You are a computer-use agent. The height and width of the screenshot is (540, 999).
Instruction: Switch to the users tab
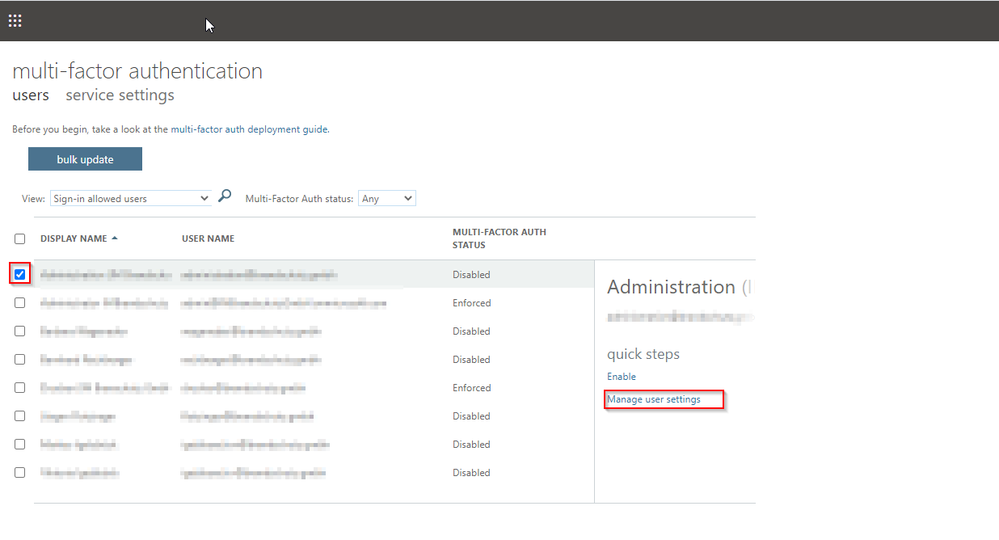click(x=30, y=96)
